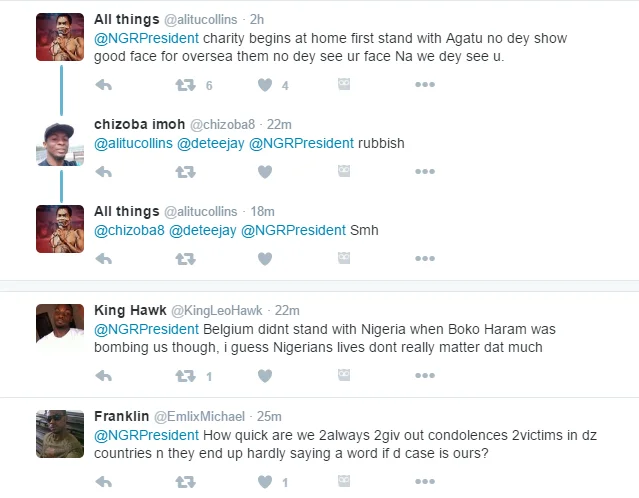Open more options on King Hawk's tweet

425,377
